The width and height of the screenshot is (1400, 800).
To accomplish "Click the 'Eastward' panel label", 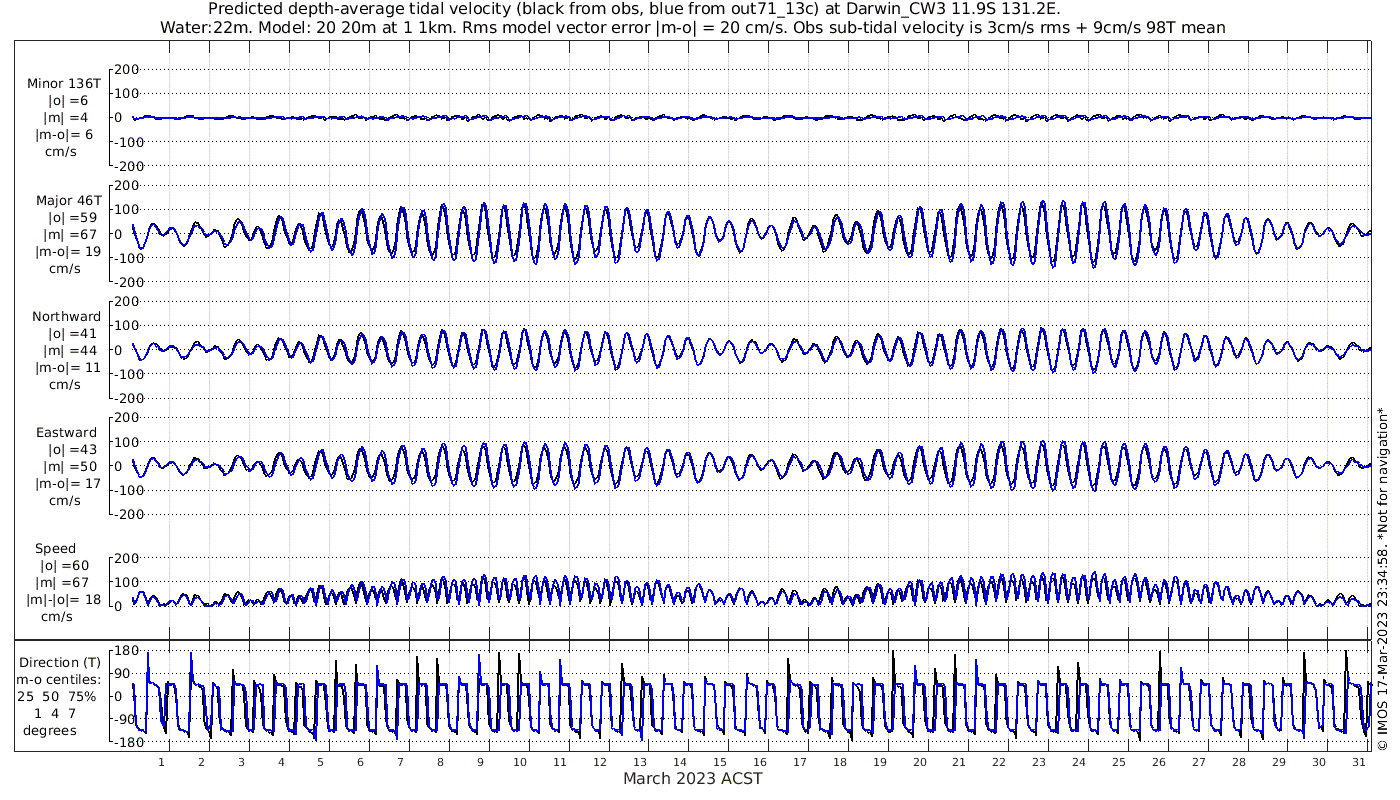I will click(x=66, y=434).
